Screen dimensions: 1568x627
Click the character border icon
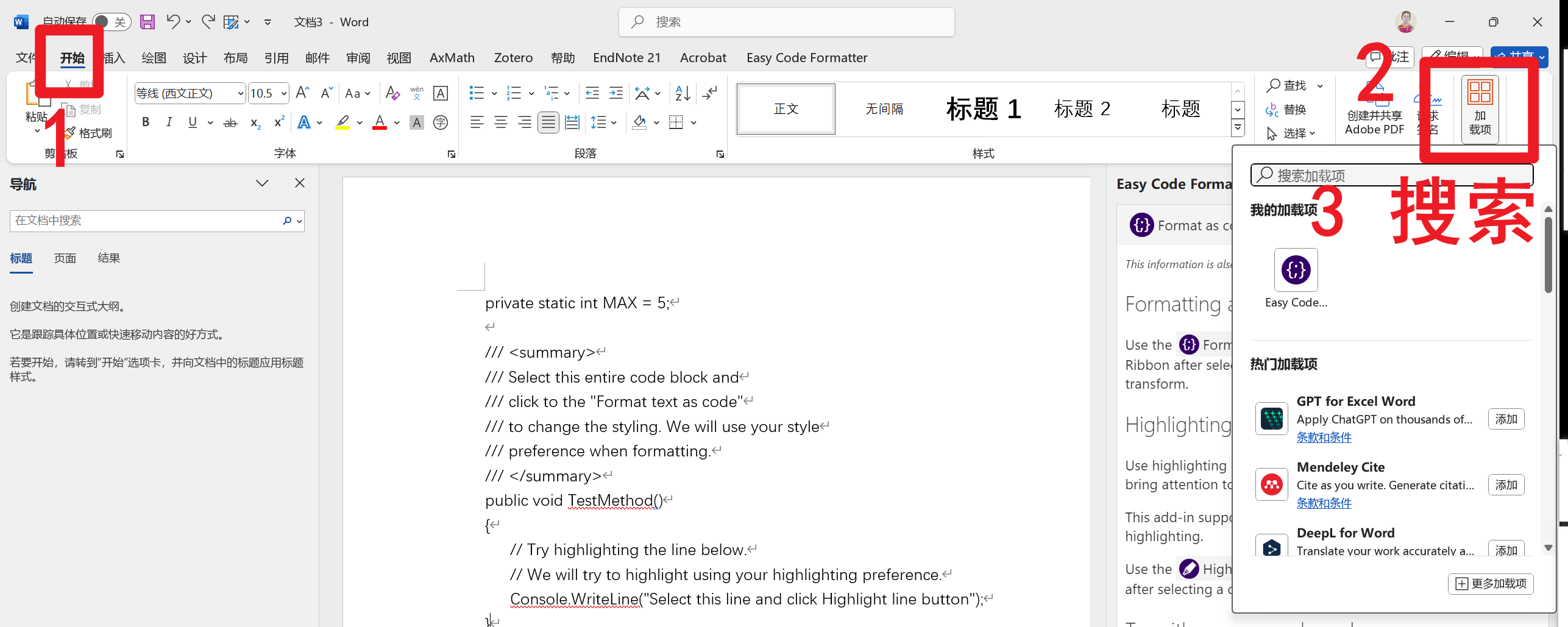click(441, 93)
